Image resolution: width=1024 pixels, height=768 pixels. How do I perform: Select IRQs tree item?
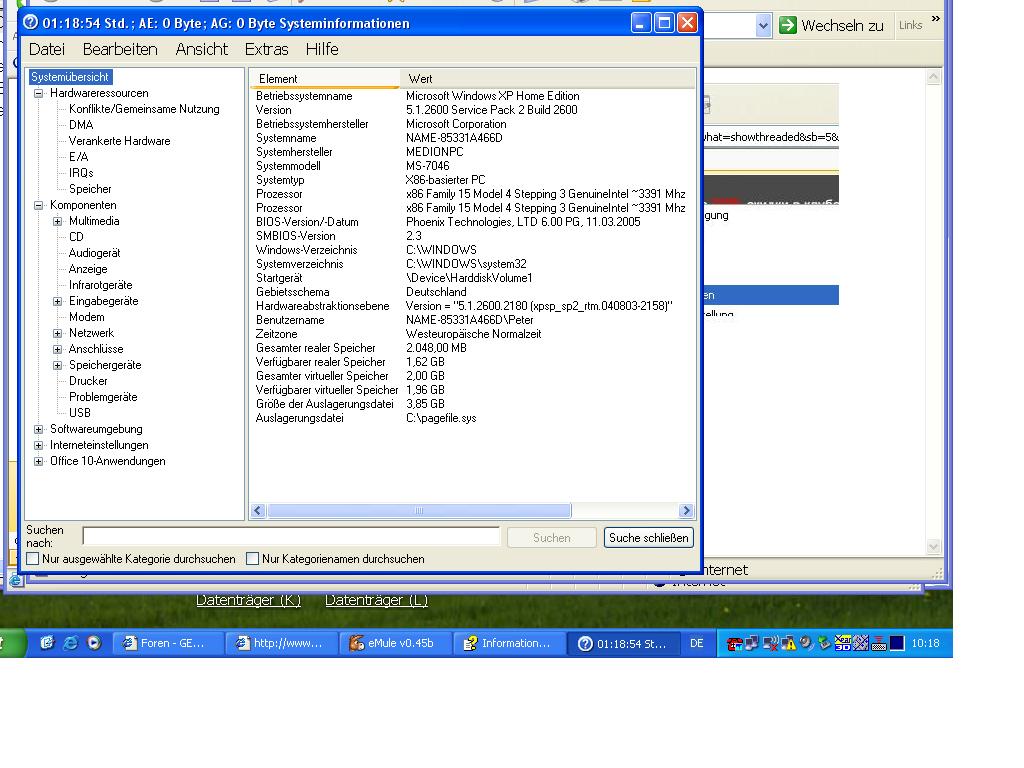(x=81, y=173)
